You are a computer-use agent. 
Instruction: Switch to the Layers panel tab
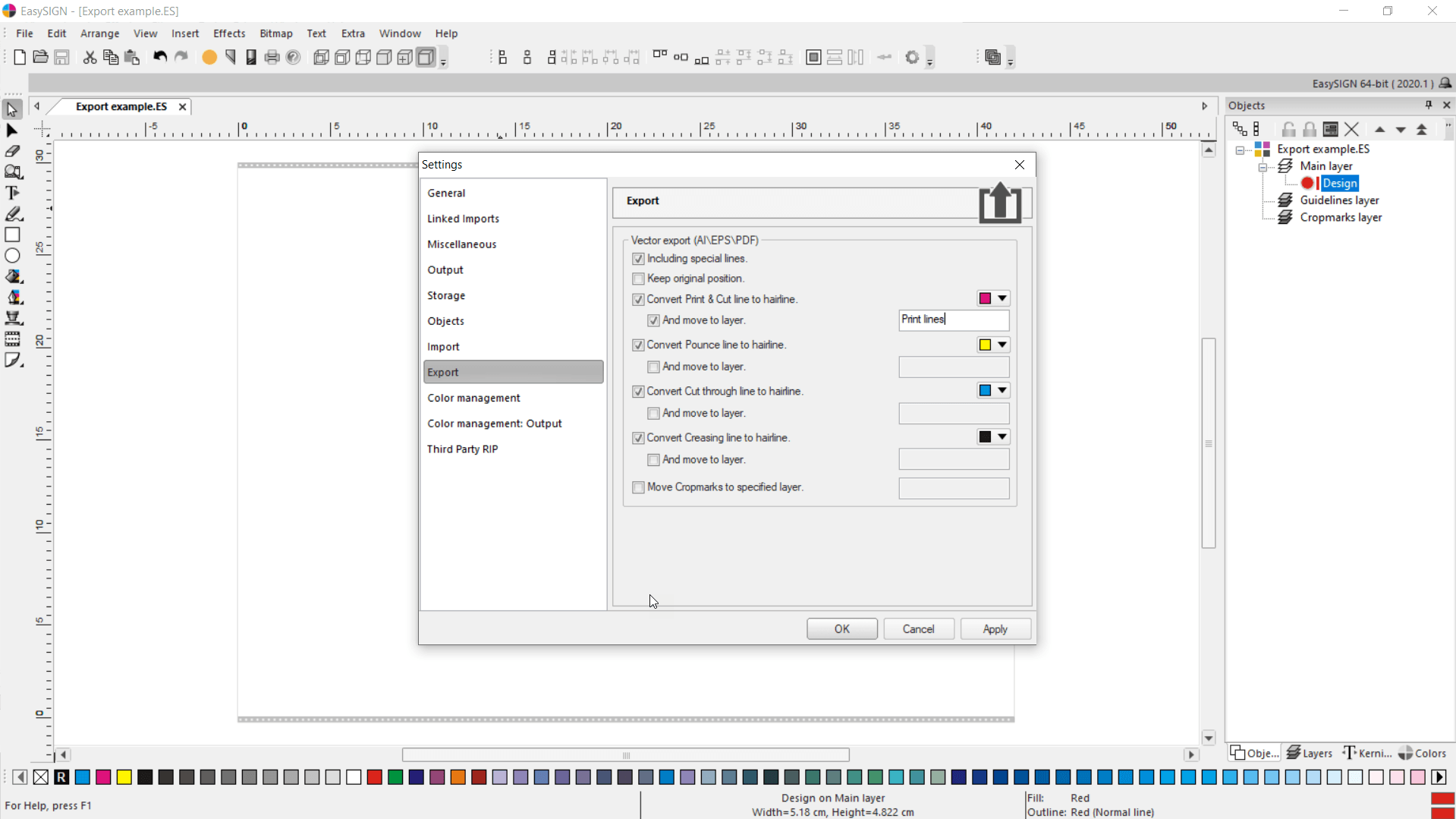click(x=1310, y=753)
